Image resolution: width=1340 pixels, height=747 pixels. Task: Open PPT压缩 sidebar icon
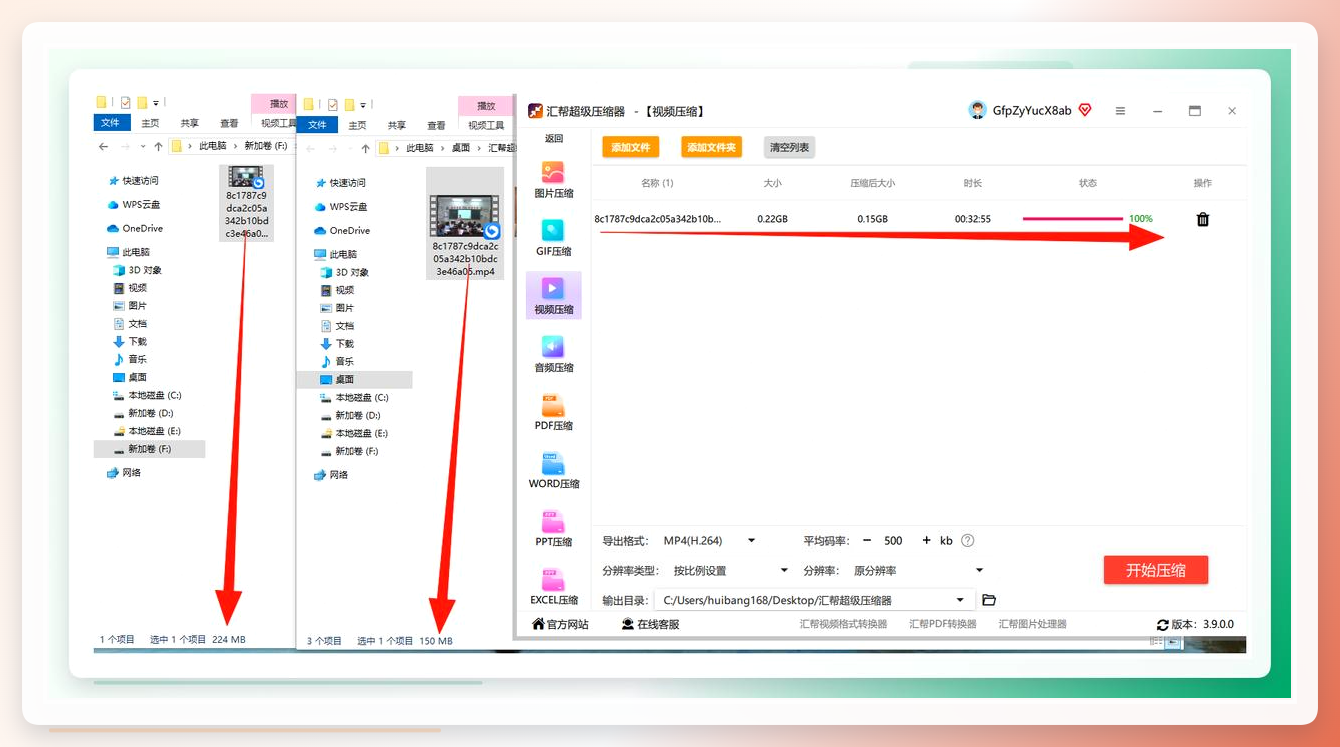[x=553, y=528]
